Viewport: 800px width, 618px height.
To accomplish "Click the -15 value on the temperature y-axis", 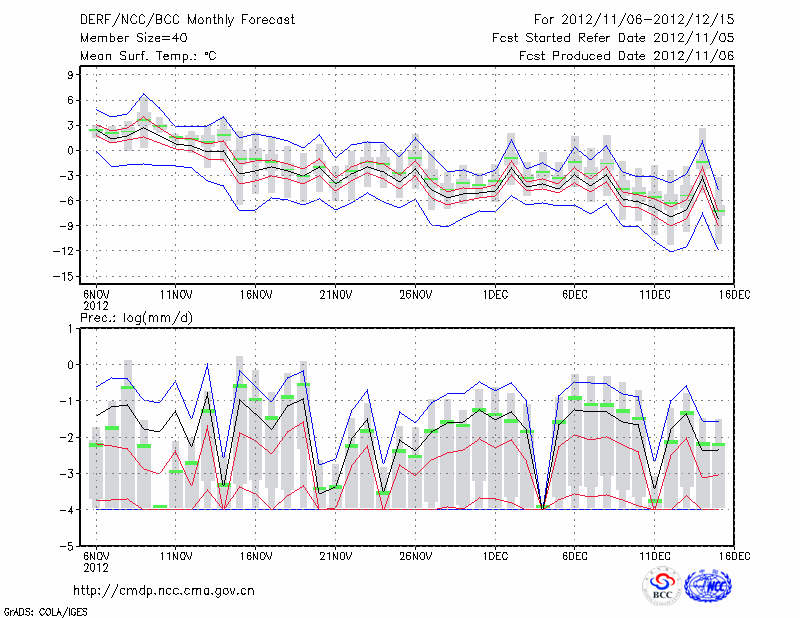I will tap(65, 276).
